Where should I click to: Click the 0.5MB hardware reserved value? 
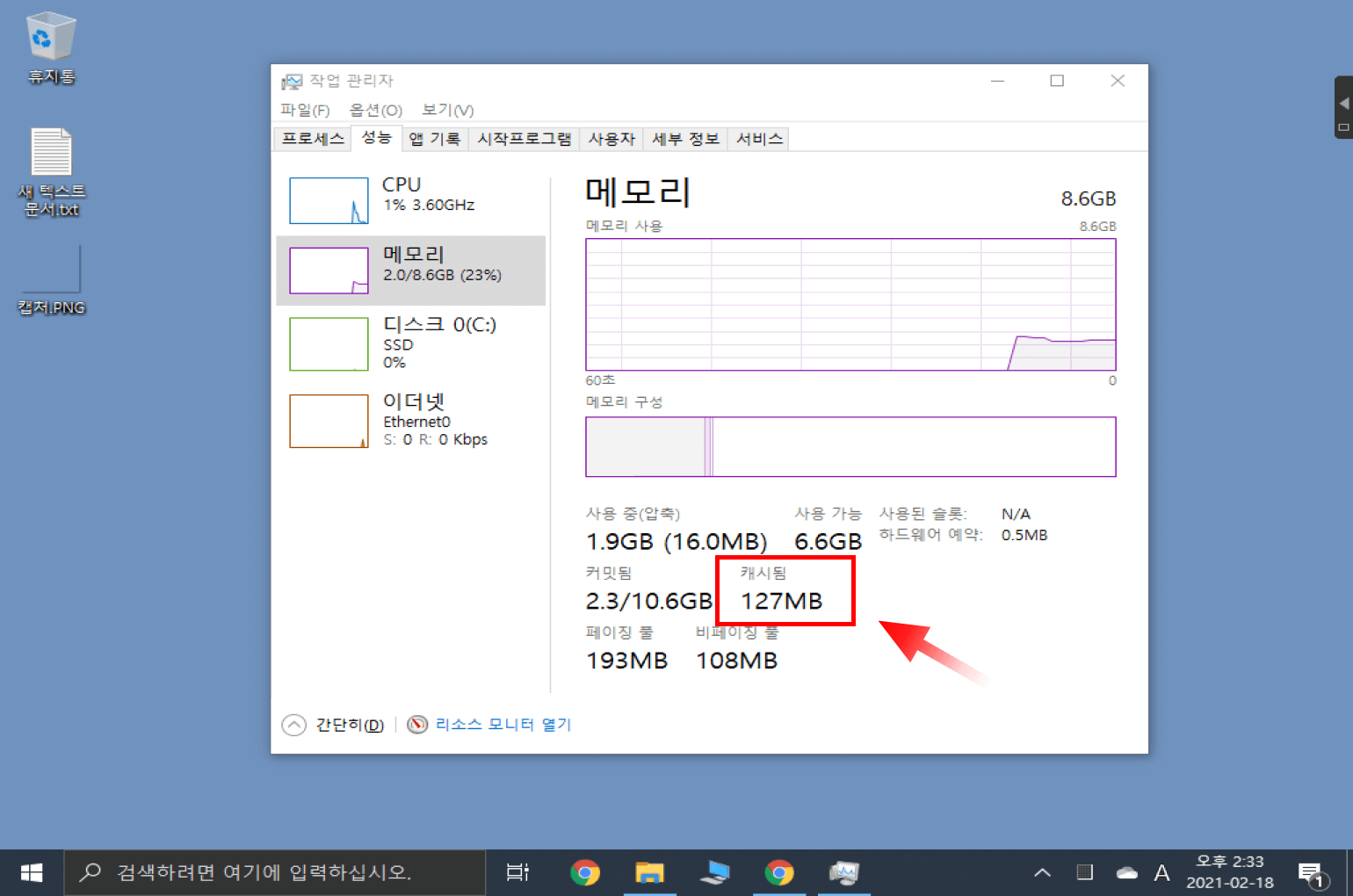point(1024,535)
